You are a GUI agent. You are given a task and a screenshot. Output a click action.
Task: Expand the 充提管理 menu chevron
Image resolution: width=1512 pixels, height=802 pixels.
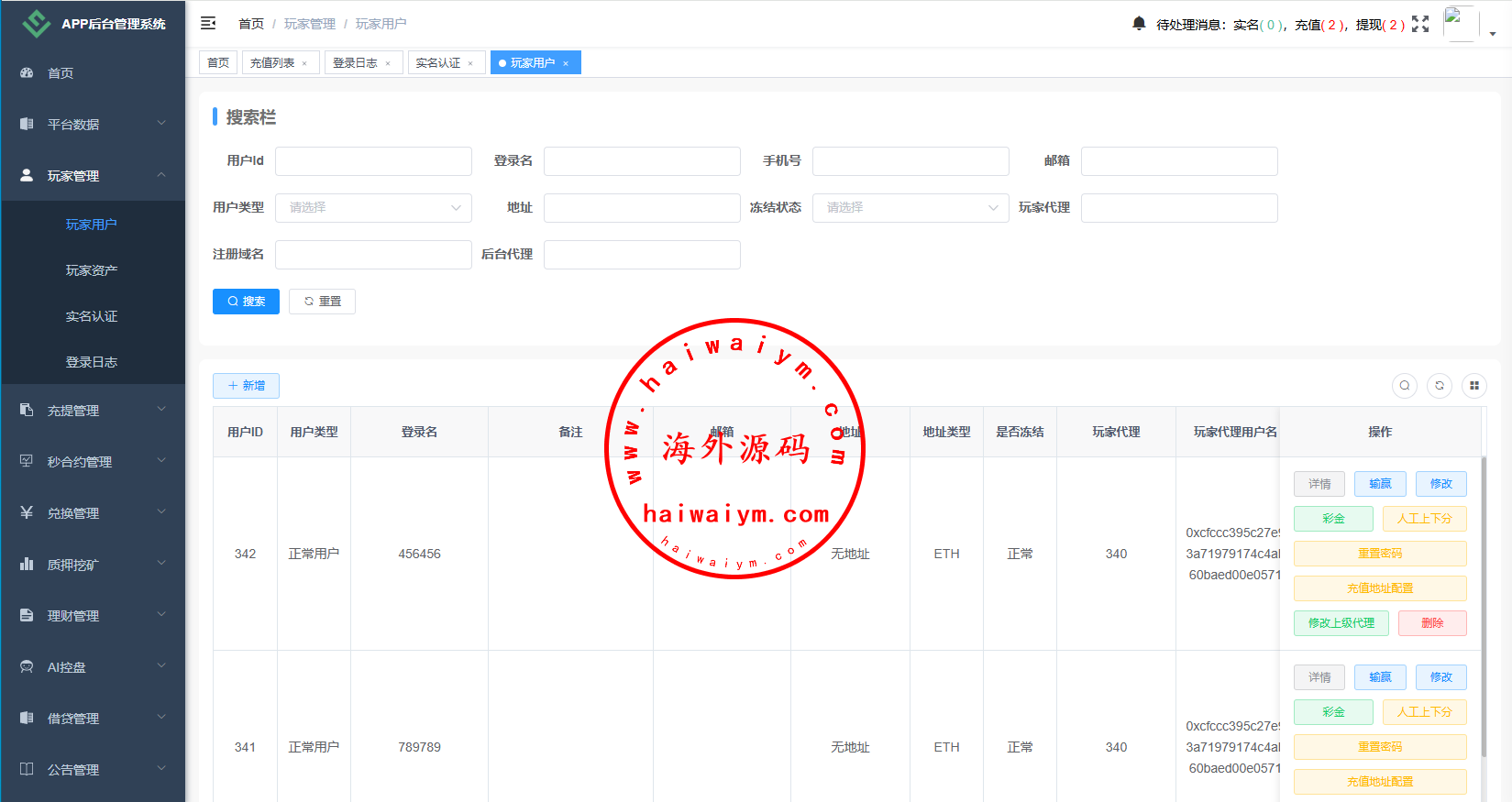pyautogui.click(x=161, y=409)
